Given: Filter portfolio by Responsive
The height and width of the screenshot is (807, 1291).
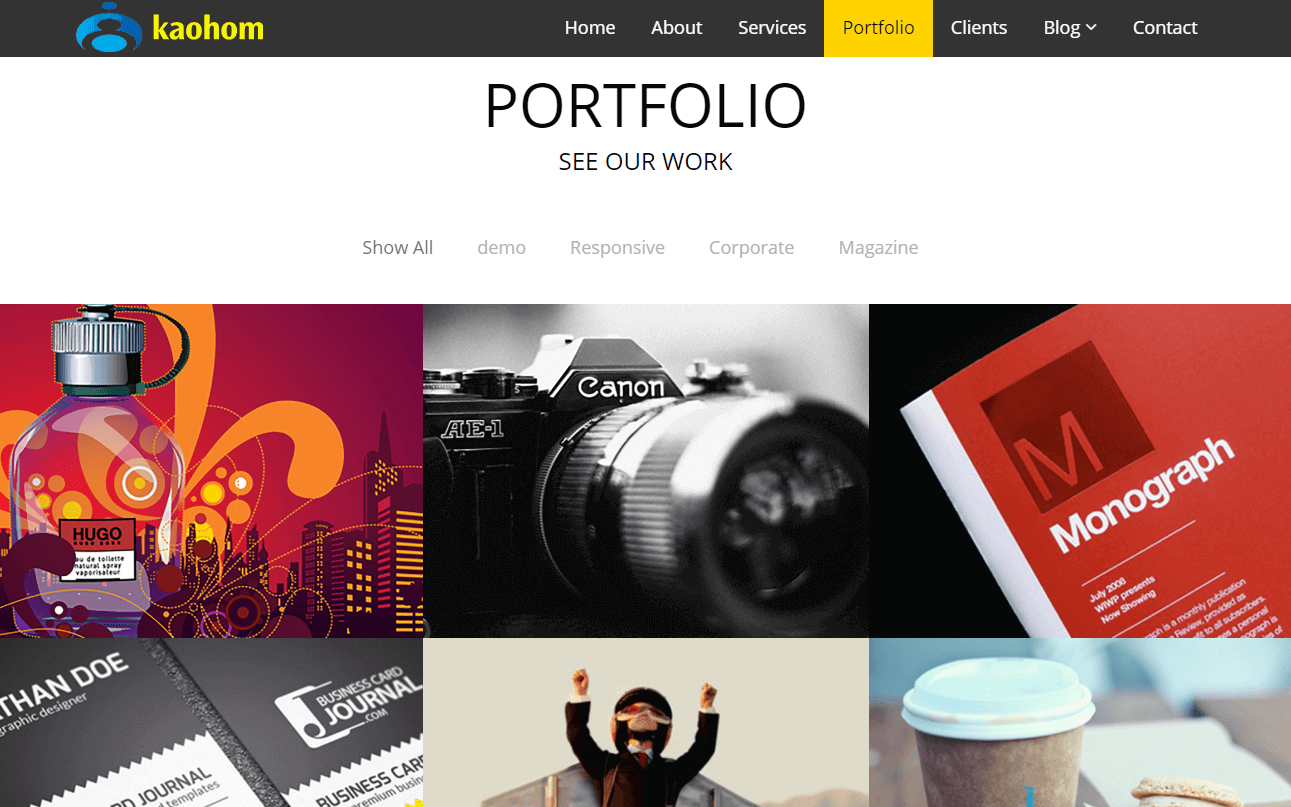Looking at the screenshot, I should tap(617, 247).
